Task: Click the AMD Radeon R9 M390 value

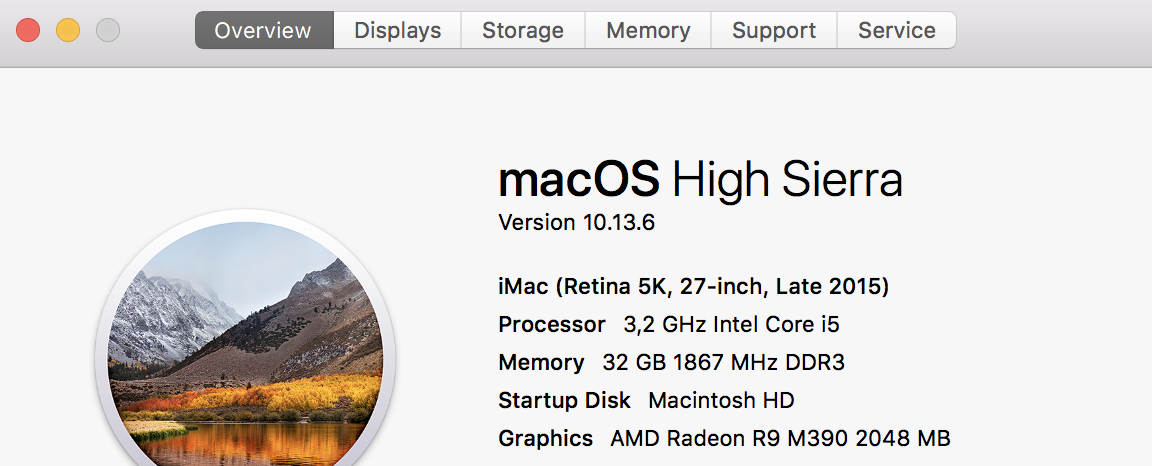Action: [x=780, y=439]
